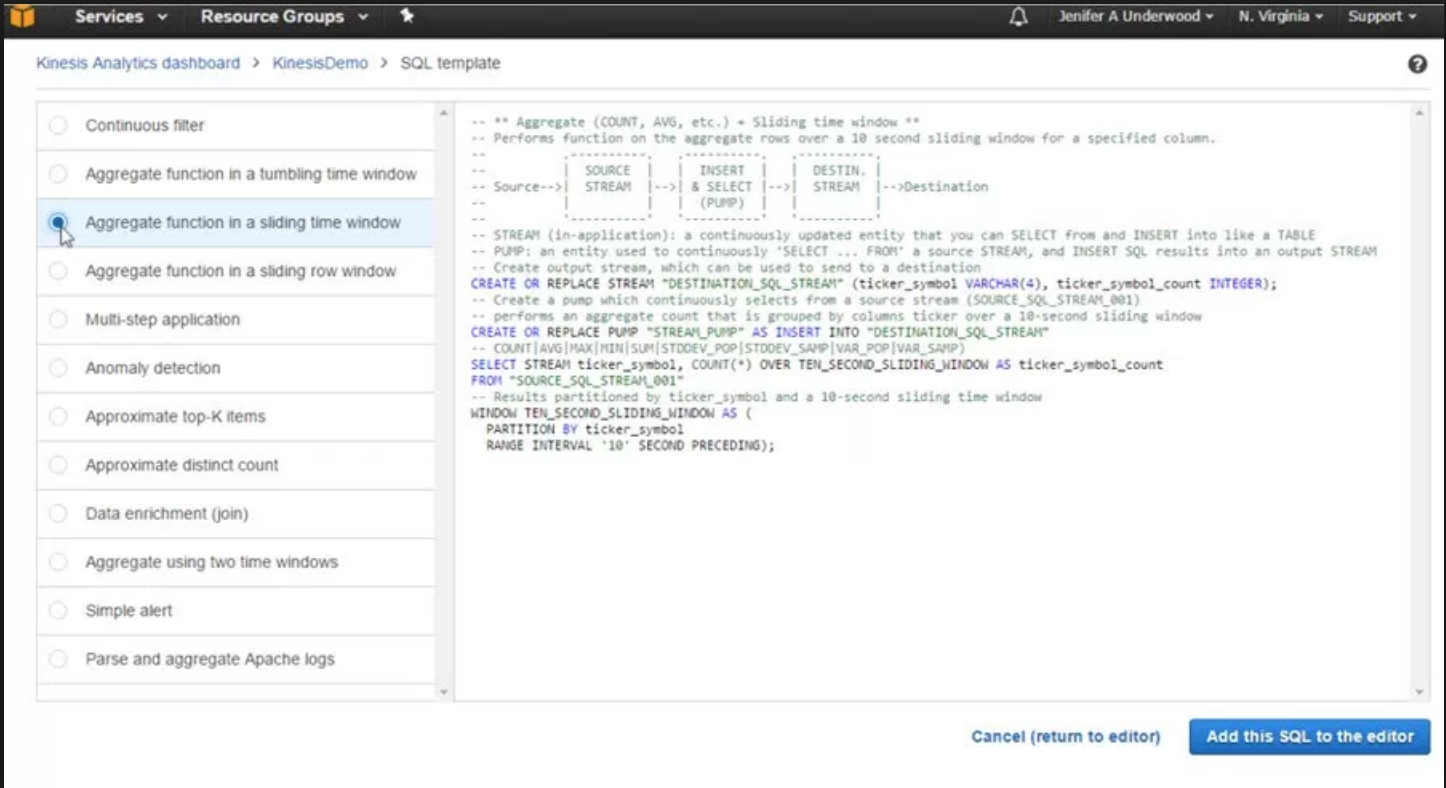Click the PARTITION BY ticker_symbol line
The image size is (1446, 788).
pyautogui.click(x=585, y=429)
